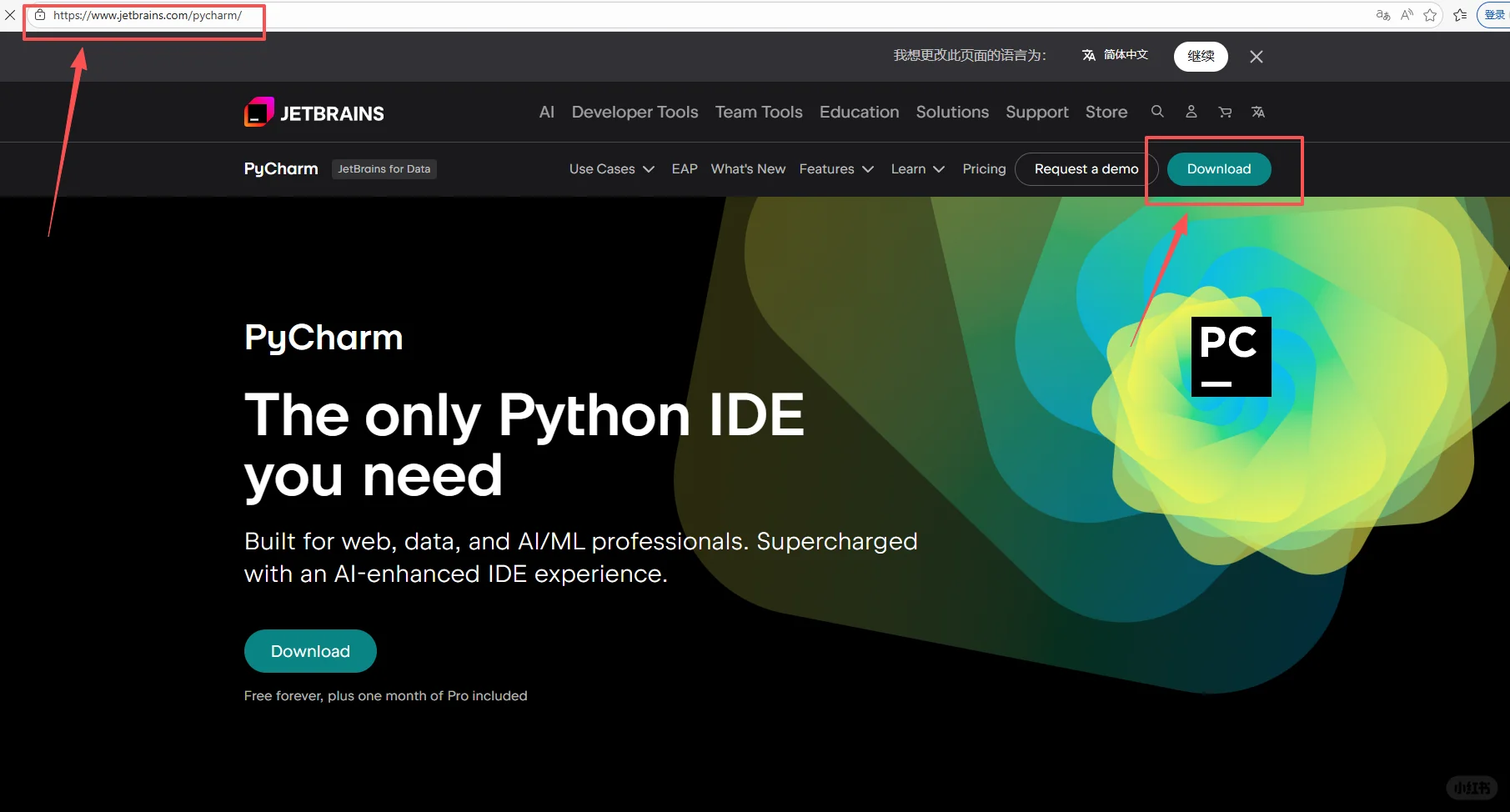This screenshot has height=812, width=1510.
Task: Click the PyCharm product name link
Action: coord(281,168)
